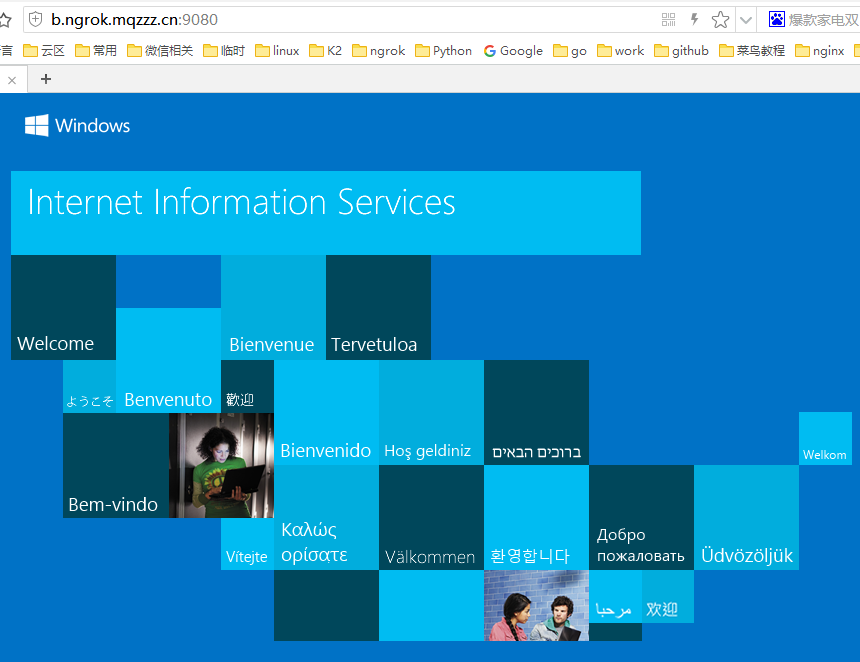Open the Google bookmark
This screenshot has height=662, width=860.
513,51
